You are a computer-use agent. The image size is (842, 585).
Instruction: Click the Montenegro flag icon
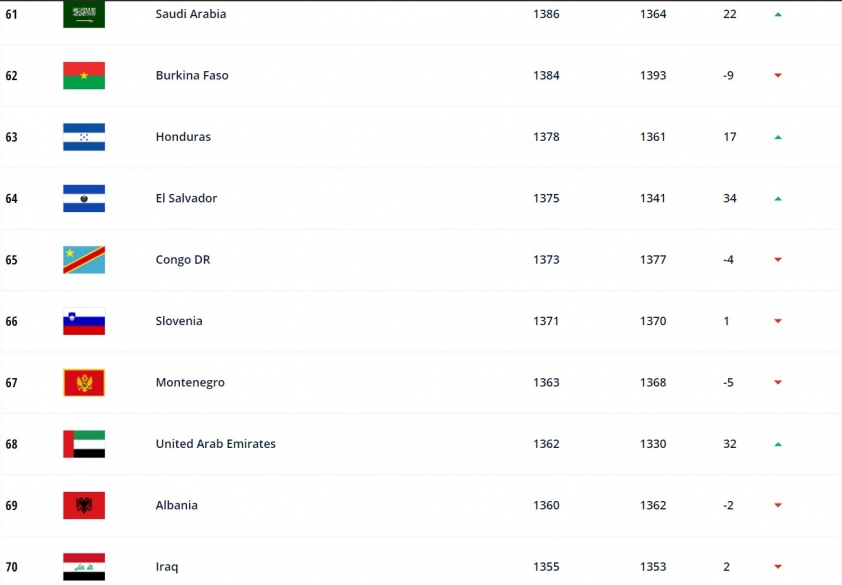pyautogui.click(x=84, y=383)
